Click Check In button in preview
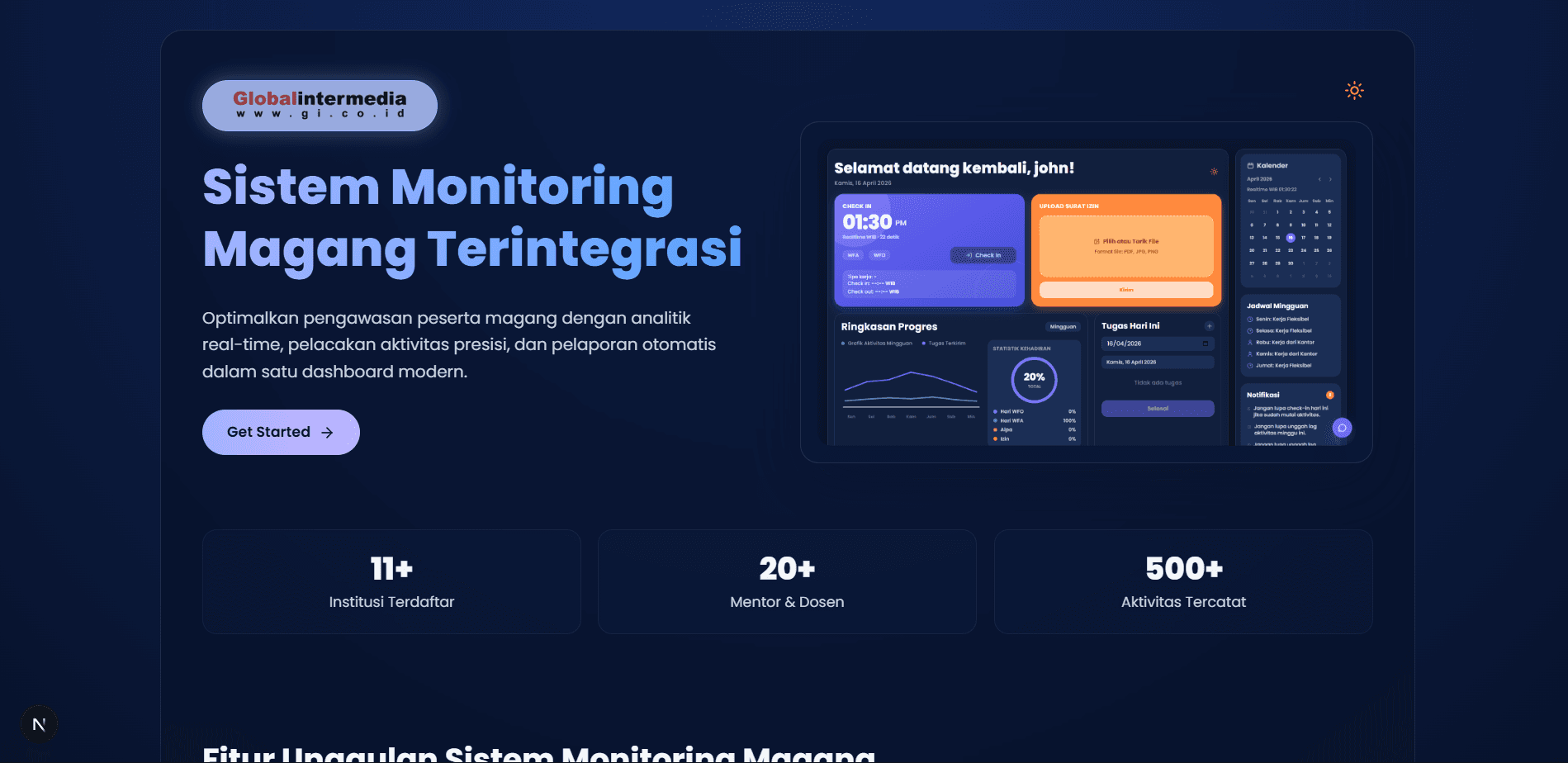Image resolution: width=1568 pixels, height=763 pixels. pos(983,255)
